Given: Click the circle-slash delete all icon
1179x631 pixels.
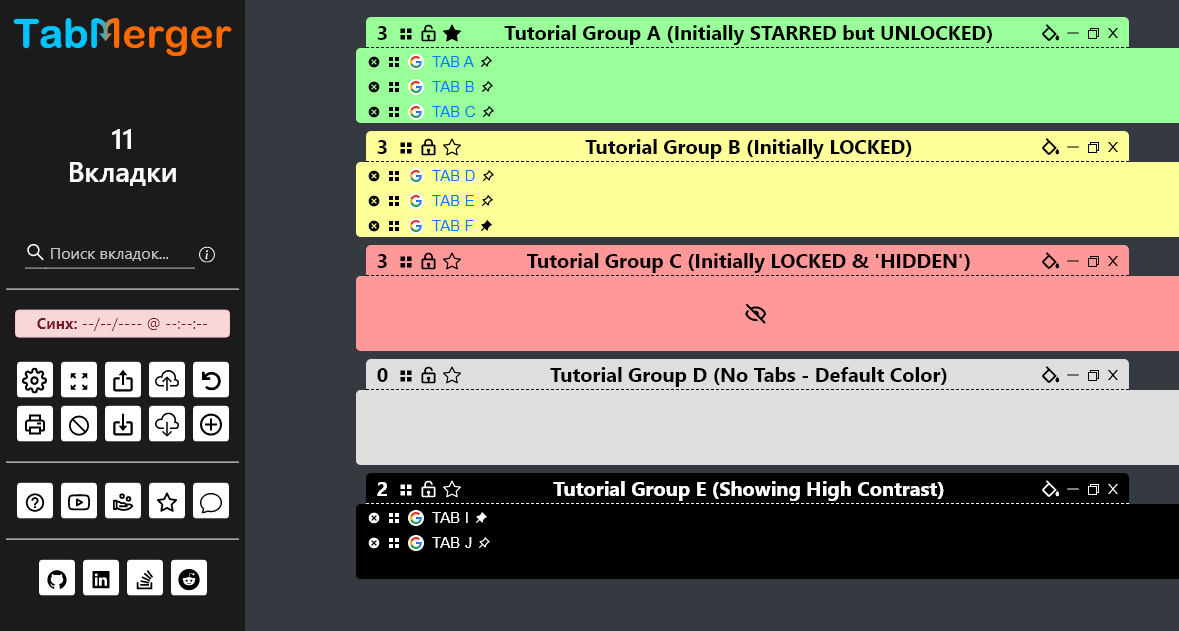Looking at the screenshot, I should click(x=79, y=424).
